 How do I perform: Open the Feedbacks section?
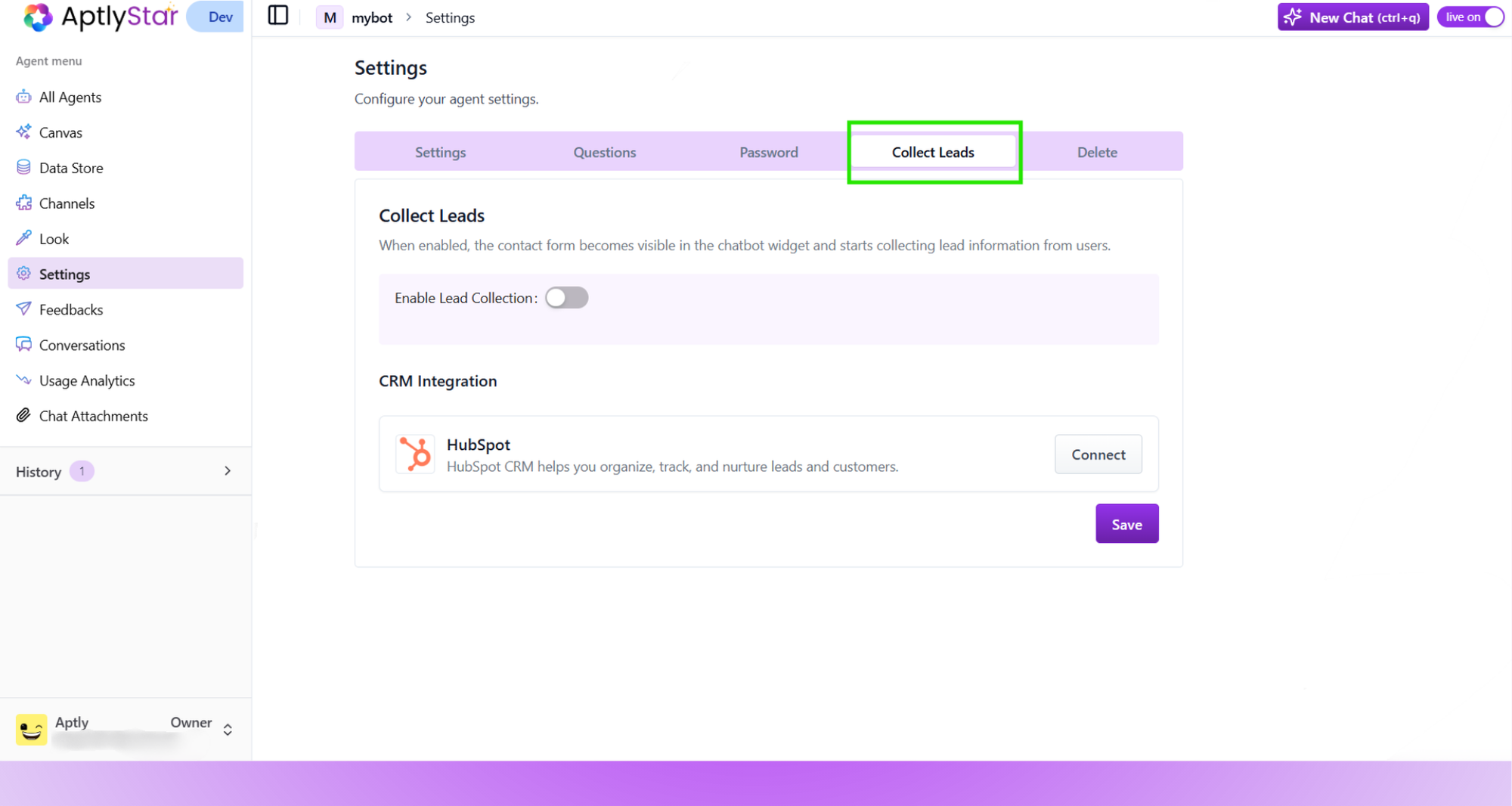pyautogui.click(x=70, y=309)
